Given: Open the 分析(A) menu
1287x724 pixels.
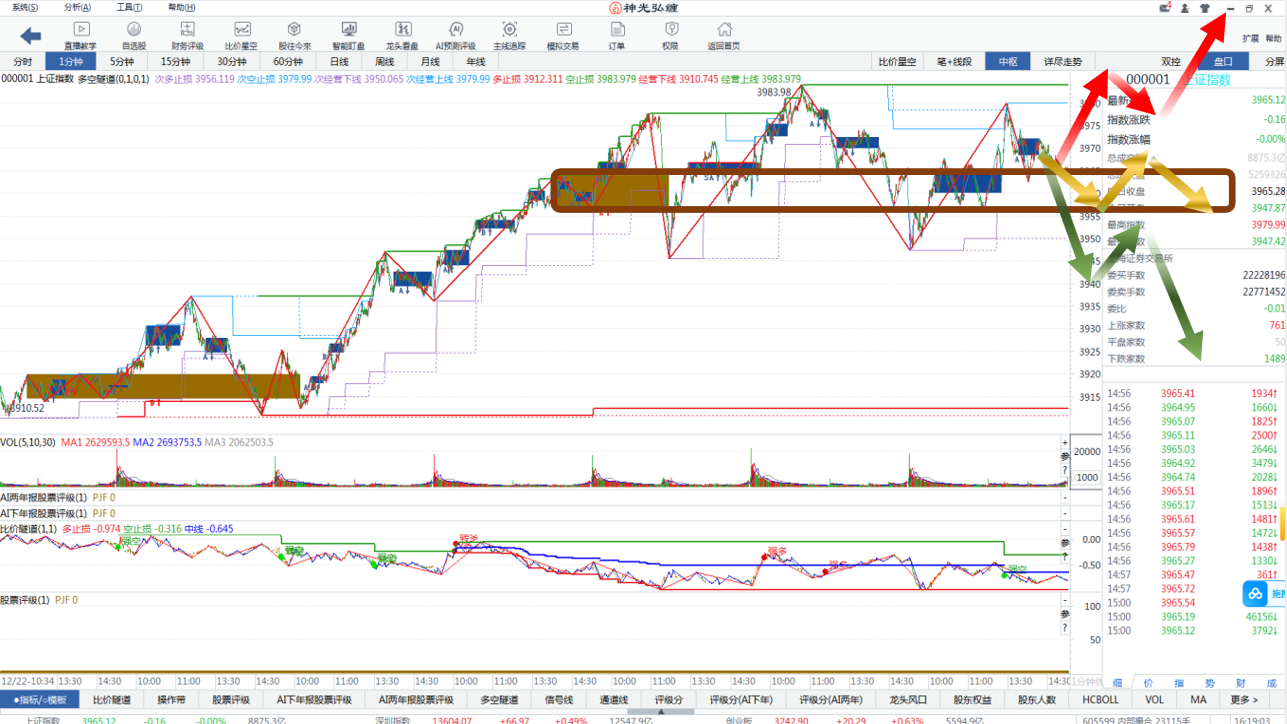Looking at the screenshot, I should click(x=77, y=8).
